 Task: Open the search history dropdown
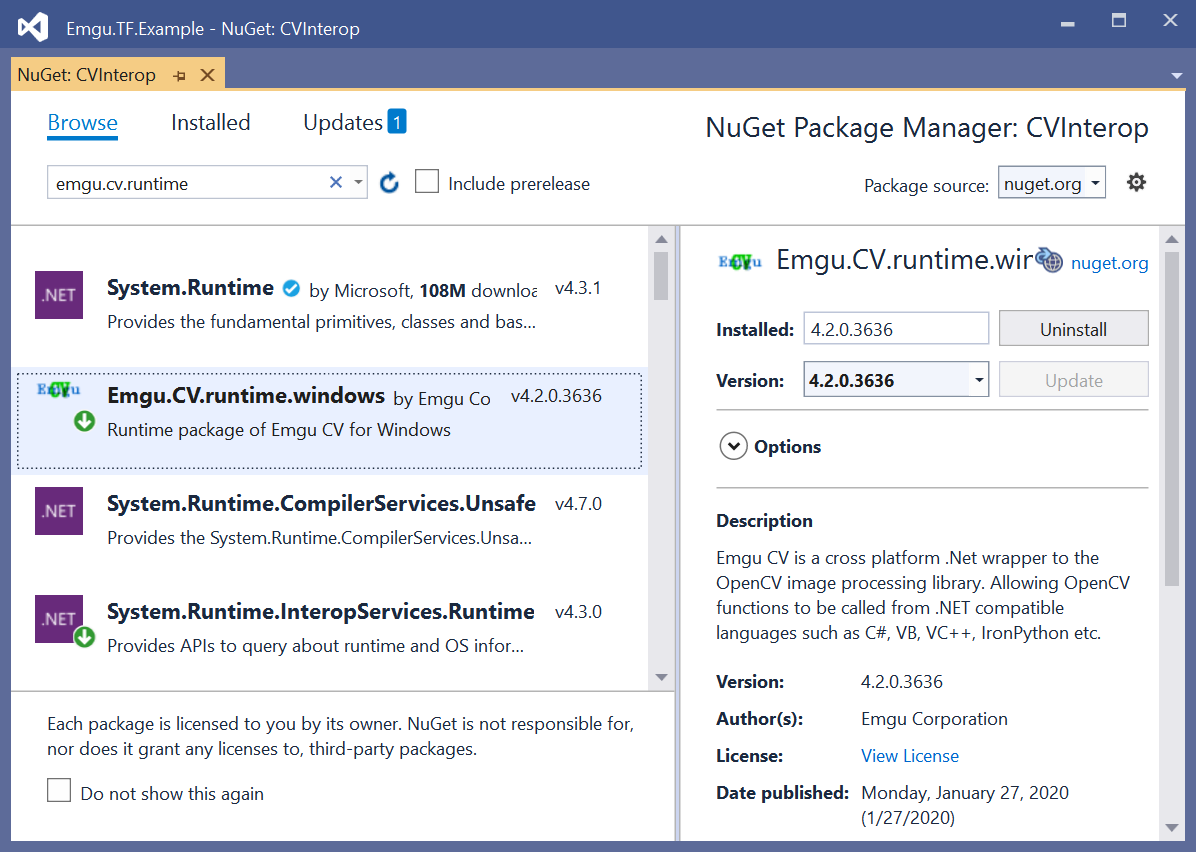pyautogui.click(x=358, y=182)
